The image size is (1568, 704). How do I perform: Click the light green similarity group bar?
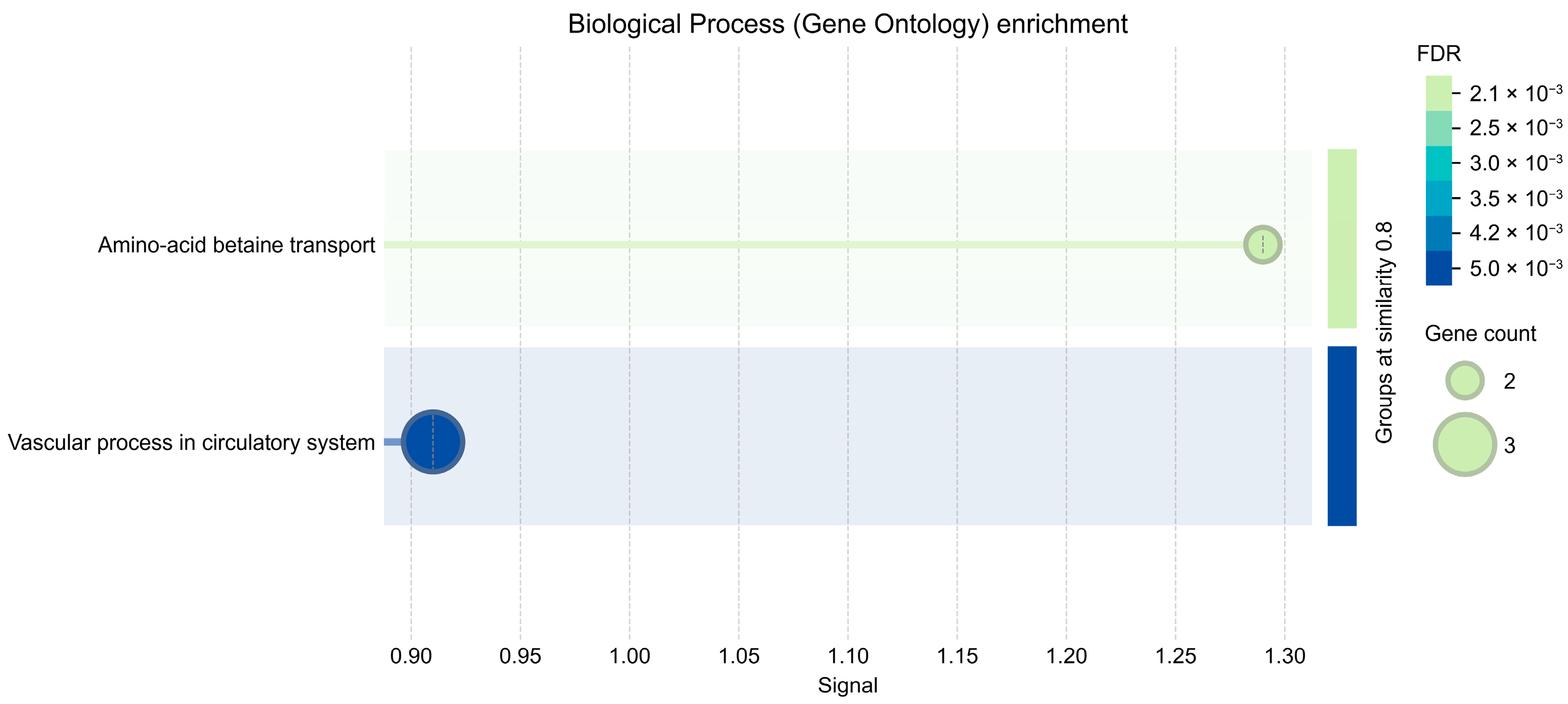(x=1342, y=239)
